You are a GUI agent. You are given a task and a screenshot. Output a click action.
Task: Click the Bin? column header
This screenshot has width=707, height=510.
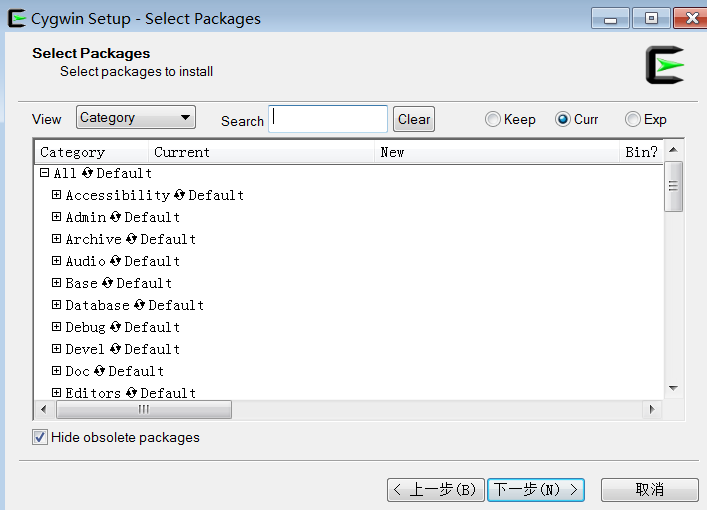(x=641, y=152)
